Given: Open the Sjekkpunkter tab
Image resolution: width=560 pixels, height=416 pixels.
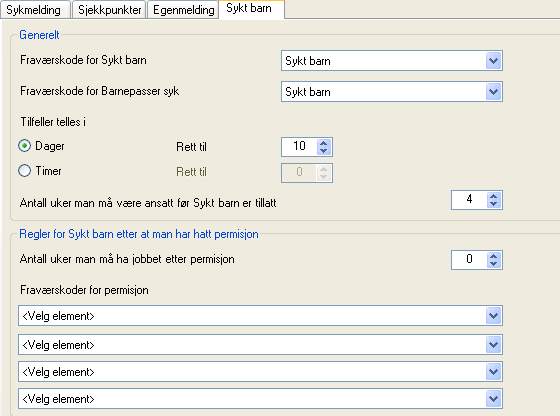Looking at the screenshot, I should [109, 10].
